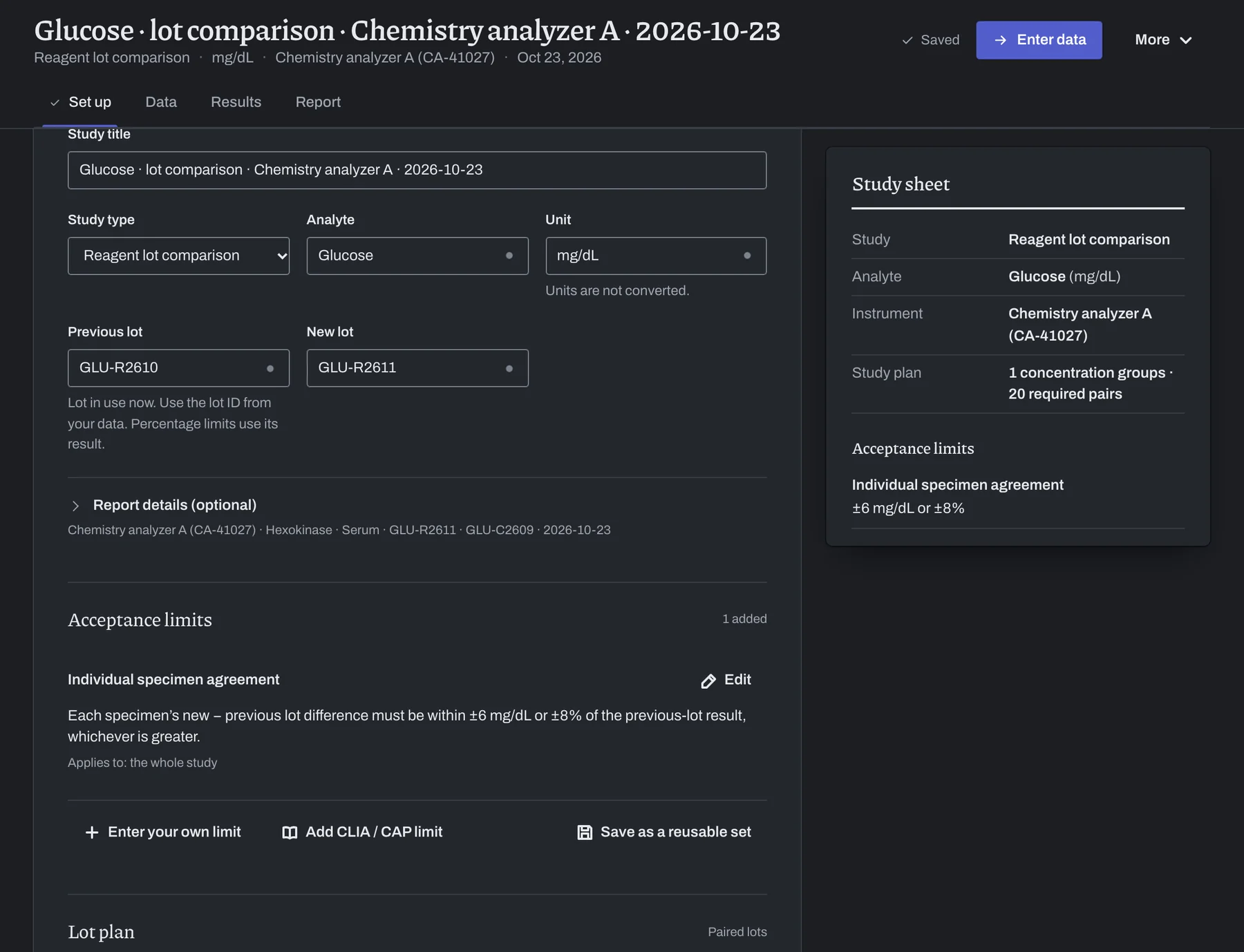Open the Study type dropdown
Image resolution: width=1244 pixels, height=952 pixels.
point(178,256)
